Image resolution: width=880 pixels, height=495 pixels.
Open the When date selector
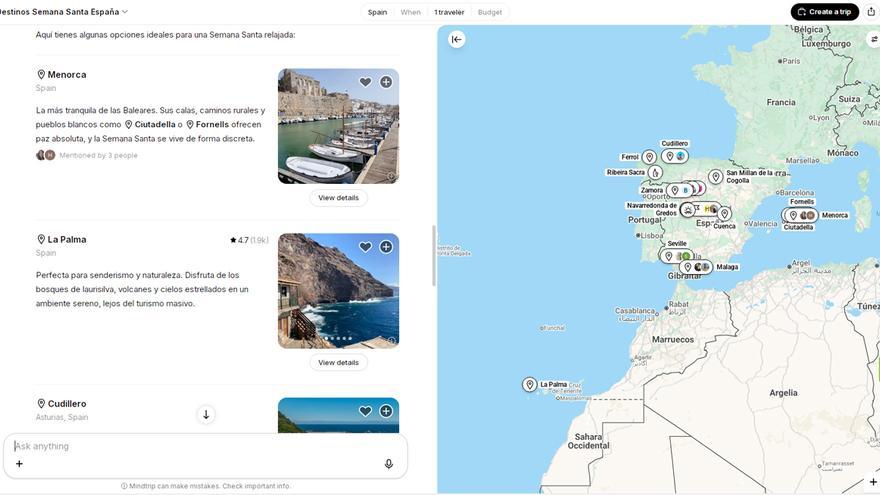pos(410,12)
